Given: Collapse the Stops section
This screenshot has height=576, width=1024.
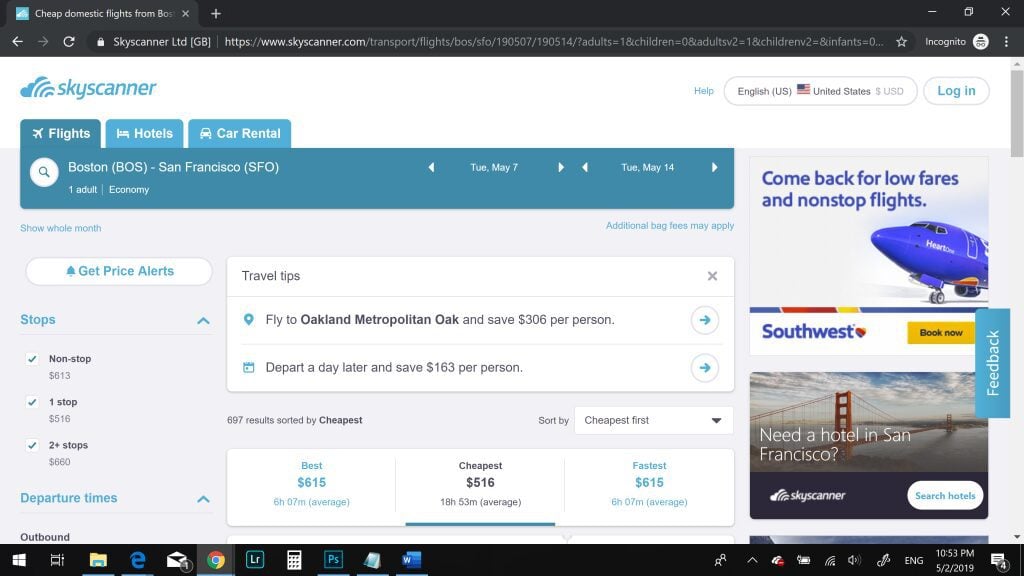Looking at the screenshot, I should (203, 320).
